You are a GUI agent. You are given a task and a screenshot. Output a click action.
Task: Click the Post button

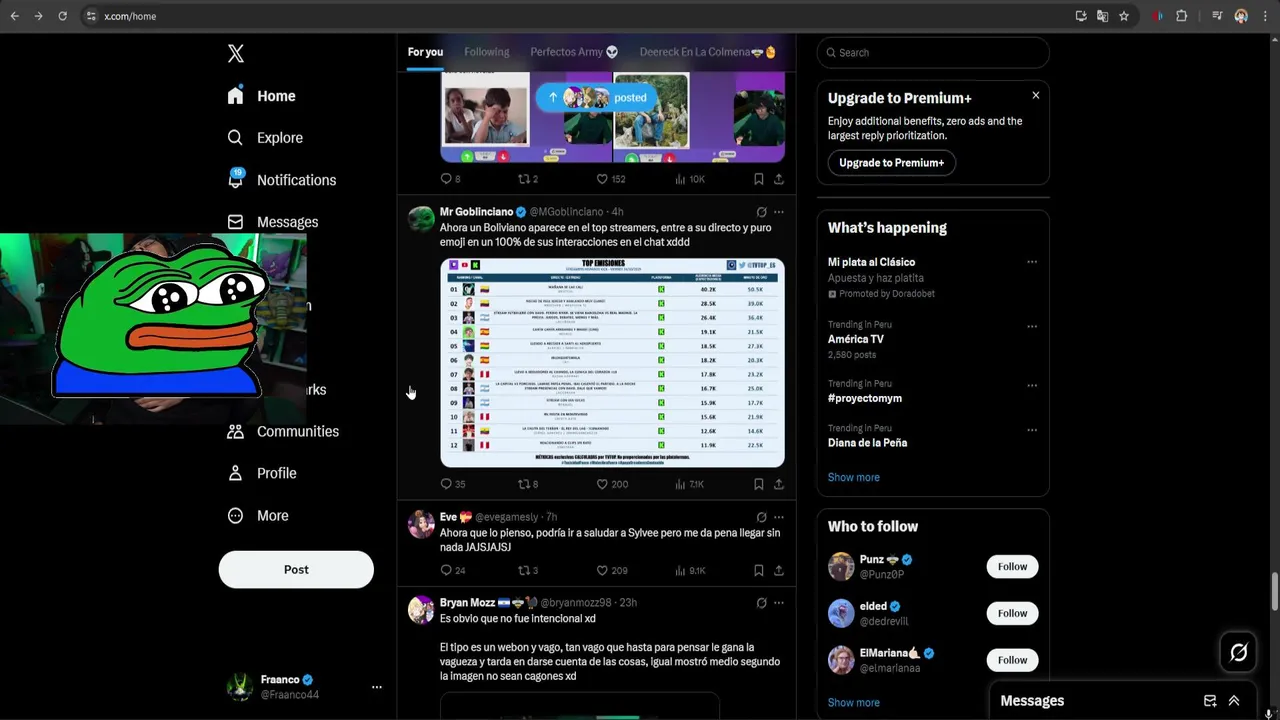click(x=296, y=570)
